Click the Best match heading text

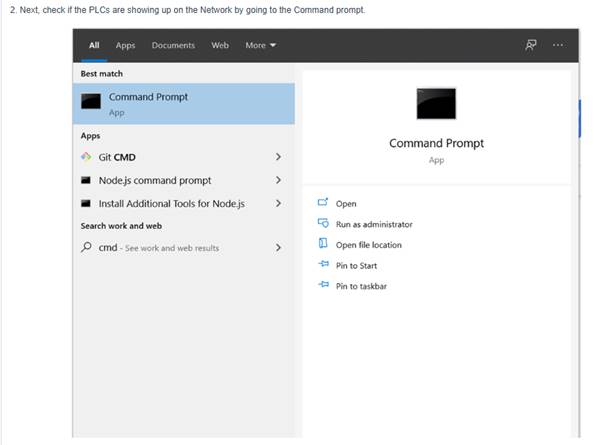102,74
